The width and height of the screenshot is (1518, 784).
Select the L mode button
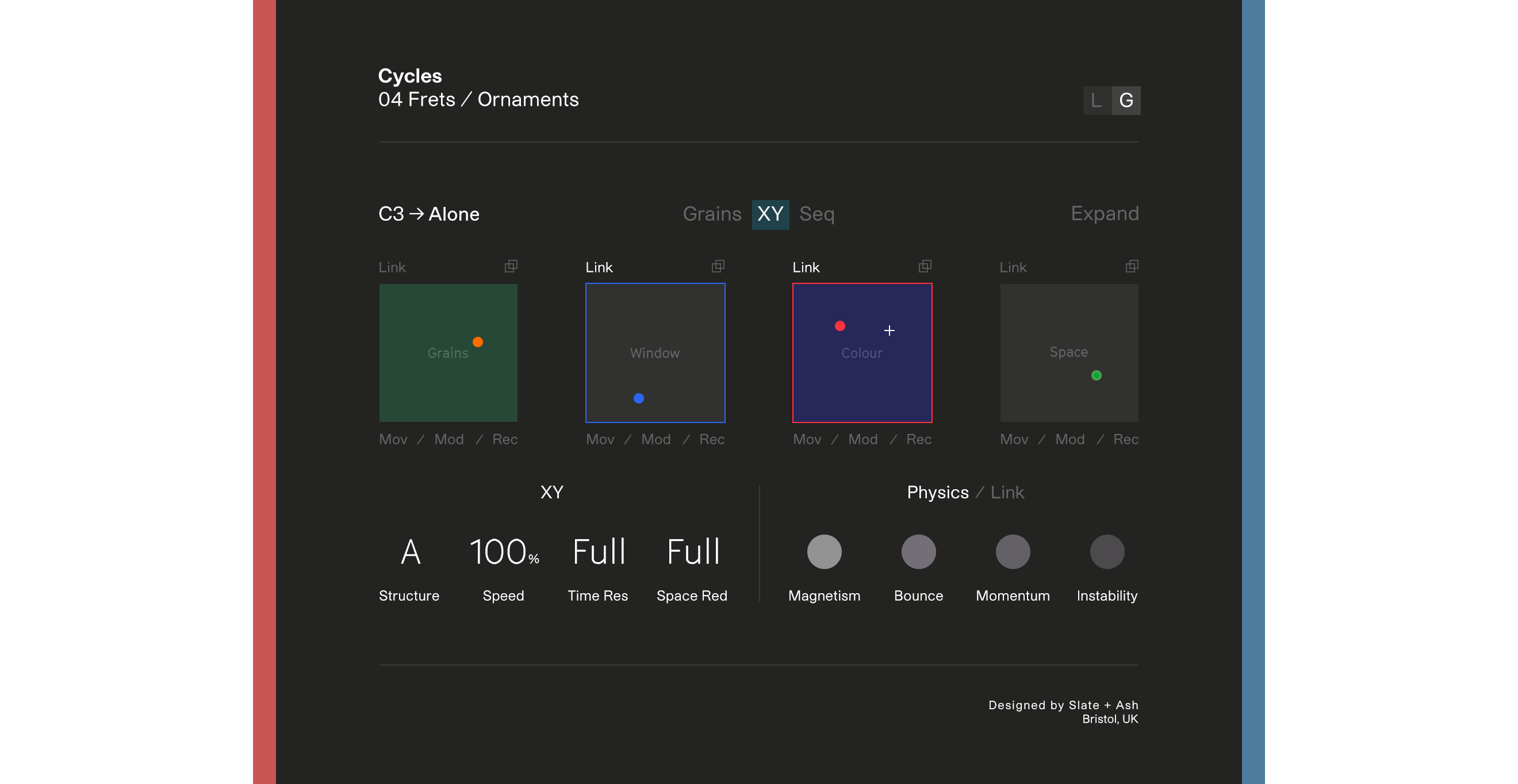[x=1096, y=101]
